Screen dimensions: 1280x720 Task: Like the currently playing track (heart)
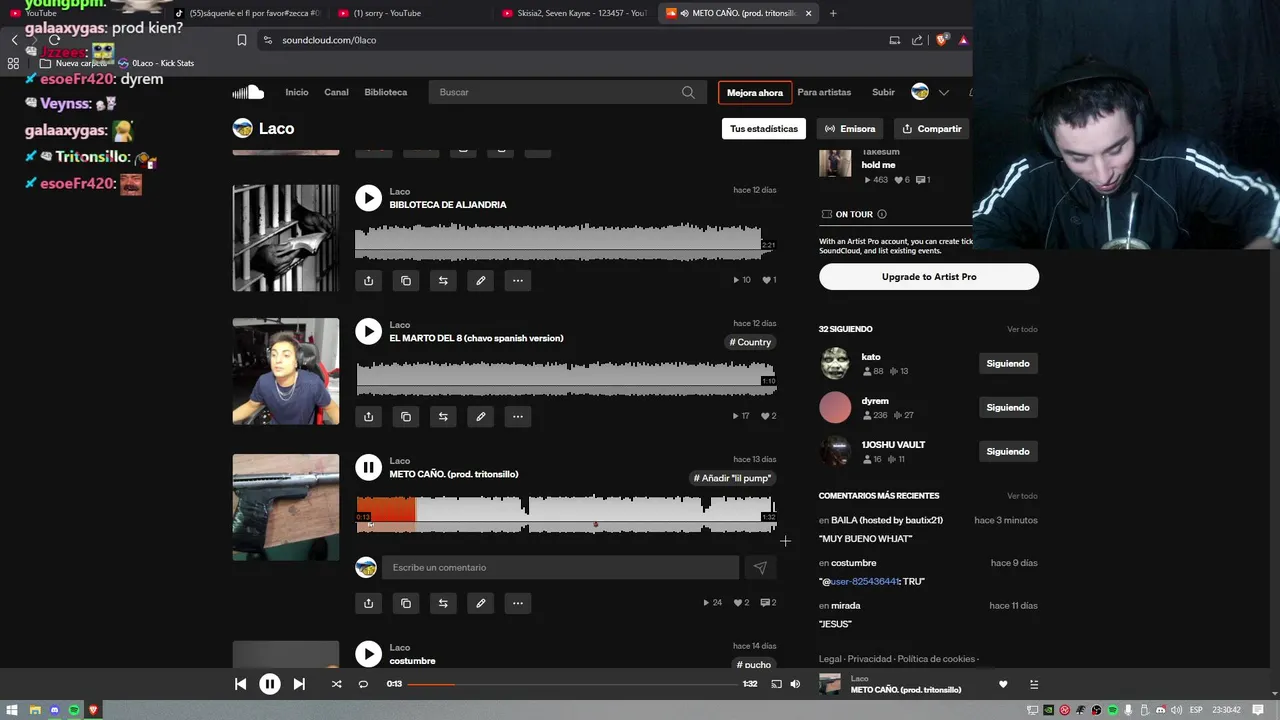coord(1003,684)
